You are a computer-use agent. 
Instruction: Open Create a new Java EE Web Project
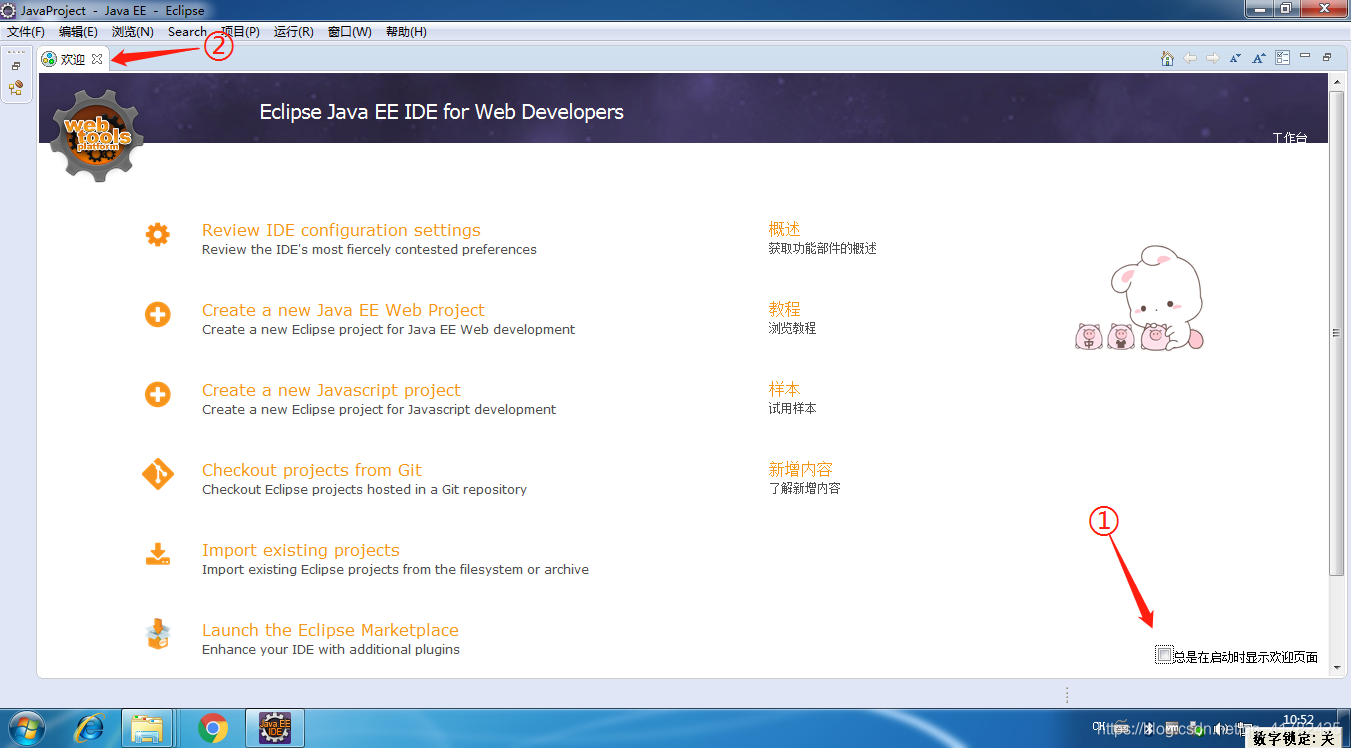click(x=343, y=310)
